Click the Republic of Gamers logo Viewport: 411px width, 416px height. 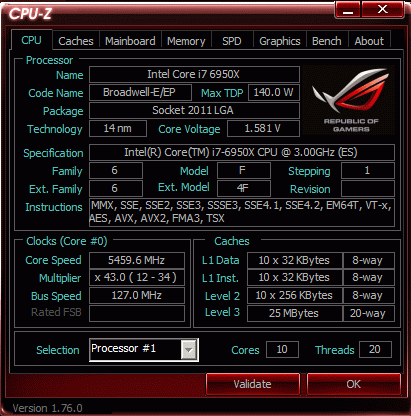pyautogui.click(x=349, y=100)
